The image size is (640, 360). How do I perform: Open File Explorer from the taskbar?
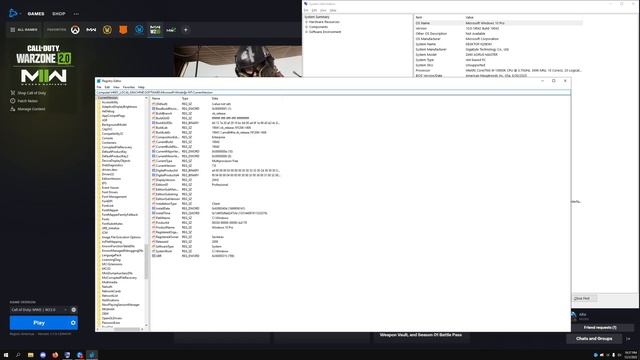(x=31, y=355)
